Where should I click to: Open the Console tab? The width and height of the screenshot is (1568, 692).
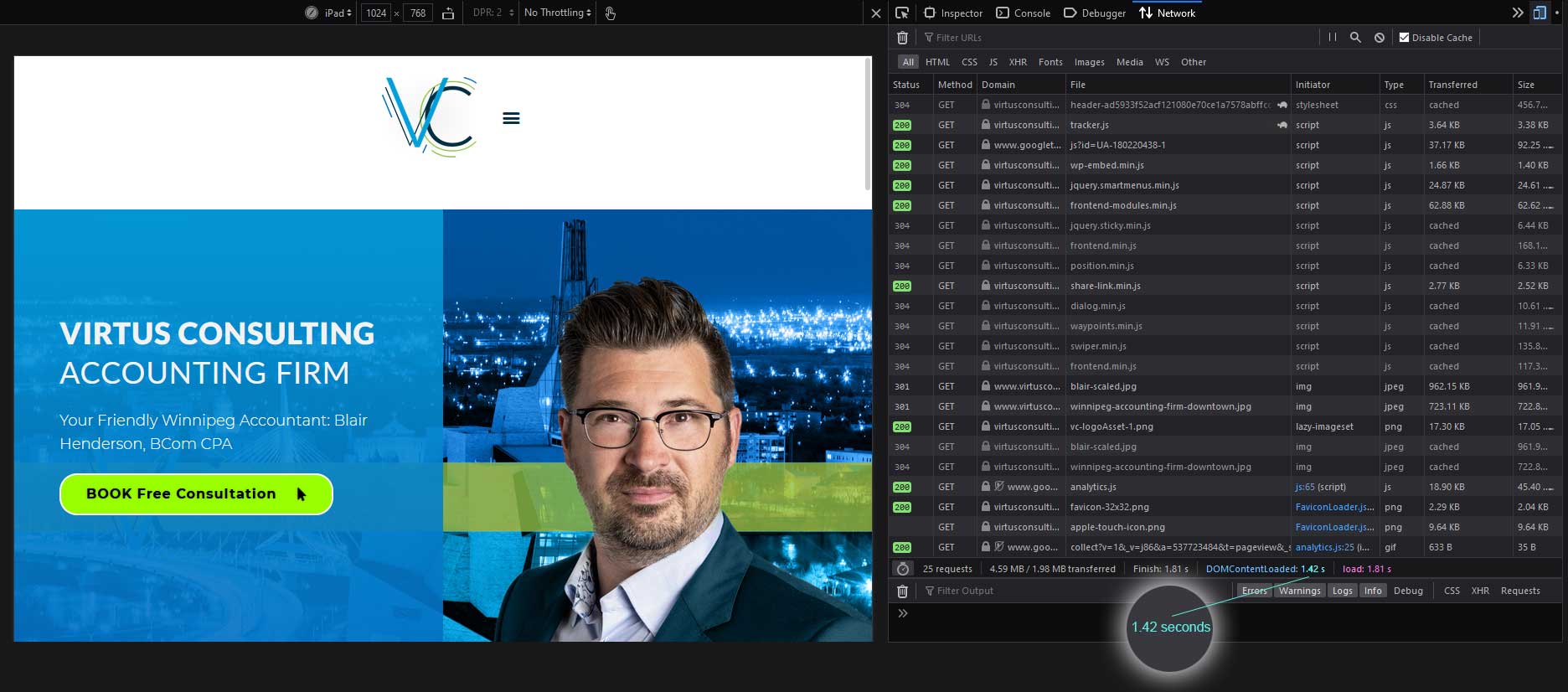(1023, 13)
